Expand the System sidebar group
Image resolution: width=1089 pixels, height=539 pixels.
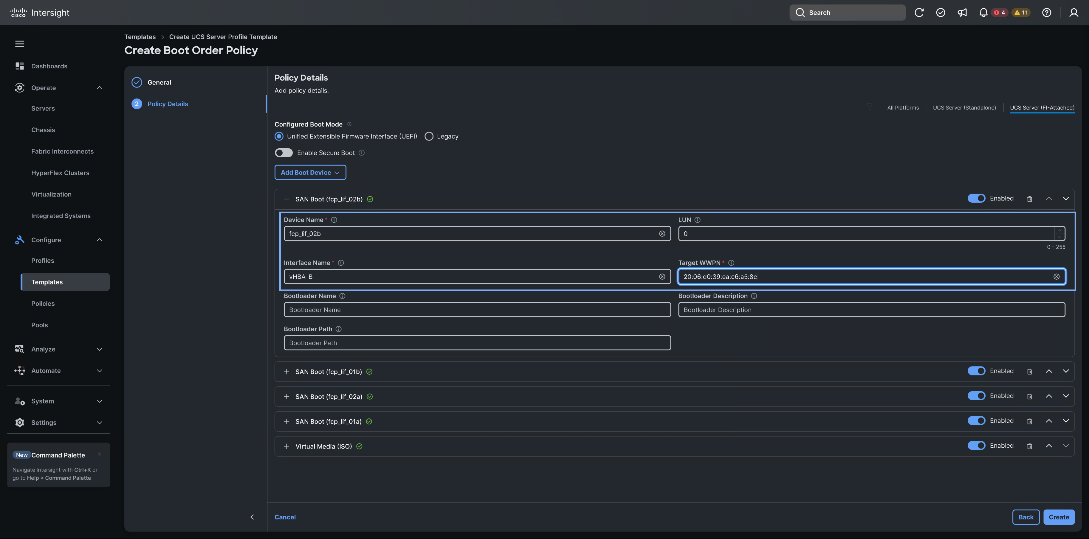(99, 401)
